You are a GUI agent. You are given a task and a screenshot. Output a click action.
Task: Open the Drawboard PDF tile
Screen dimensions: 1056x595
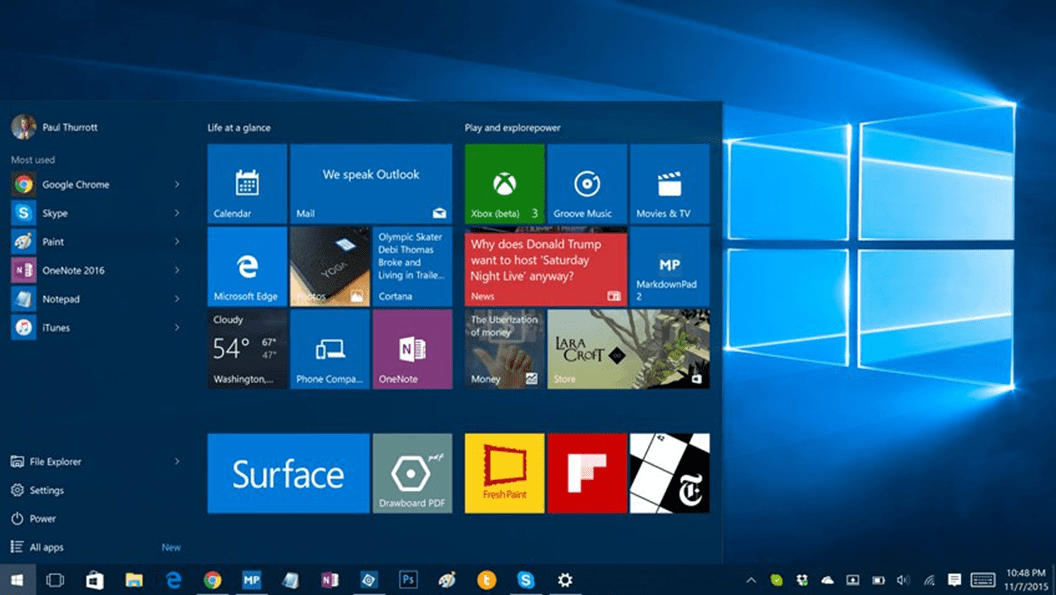point(412,473)
